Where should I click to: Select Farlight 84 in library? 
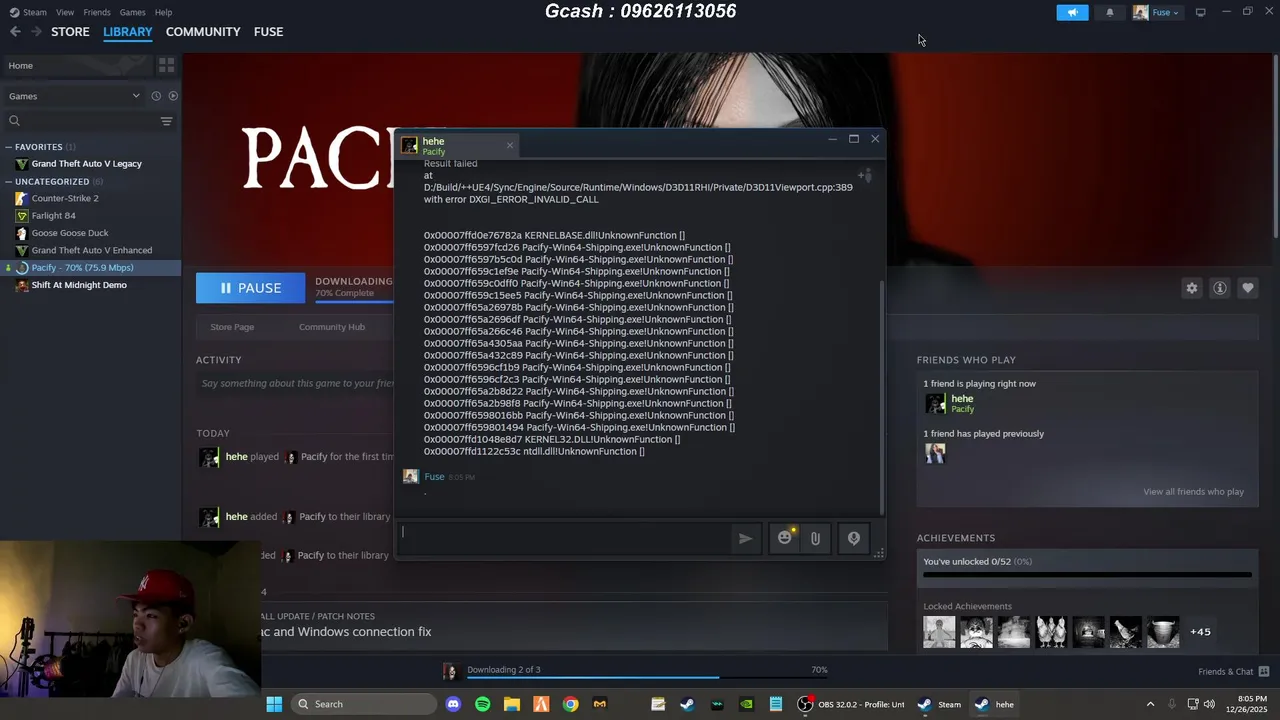point(90,216)
